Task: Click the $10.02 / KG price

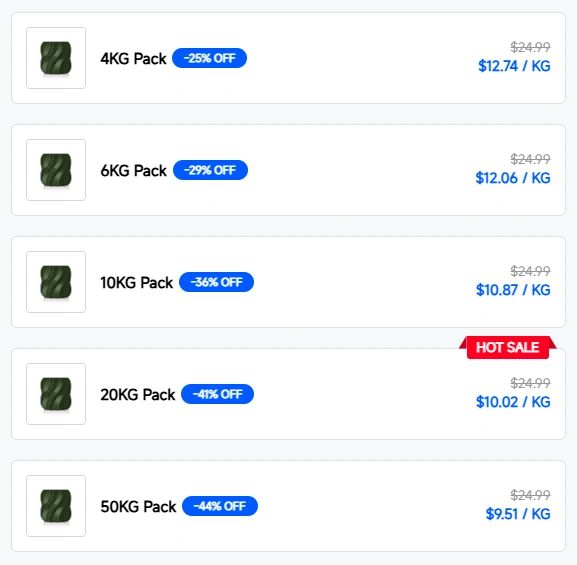Action: pos(513,402)
